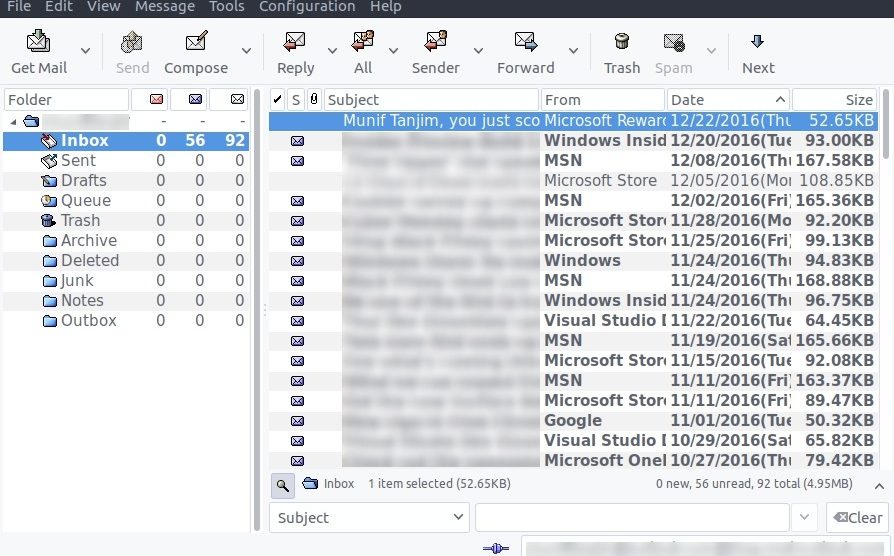Select the Junk folder
Image resolution: width=894 pixels, height=556 pixels.
[x=126, y=281]
